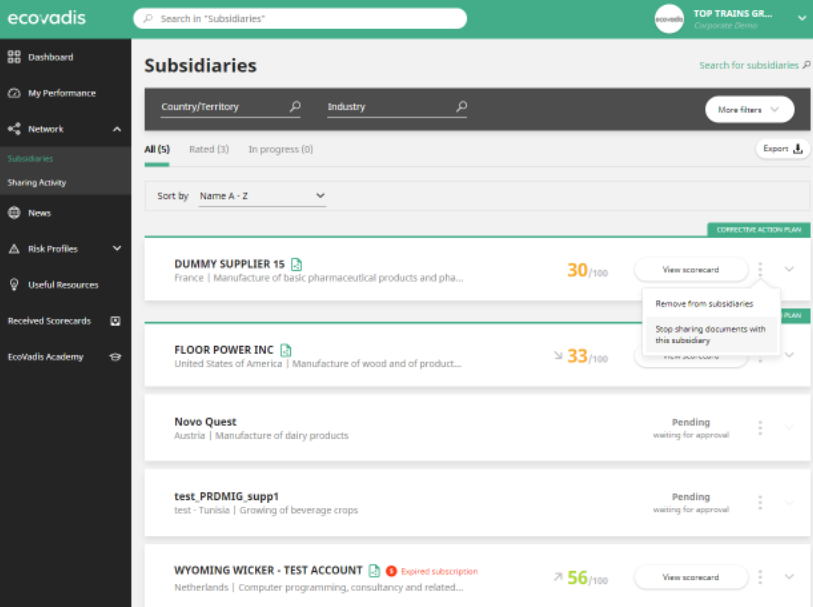Screen dimensions: 813x607
Task: Open three-dot menu for test_PRDMIG_supp1
Action: (760, 503)
